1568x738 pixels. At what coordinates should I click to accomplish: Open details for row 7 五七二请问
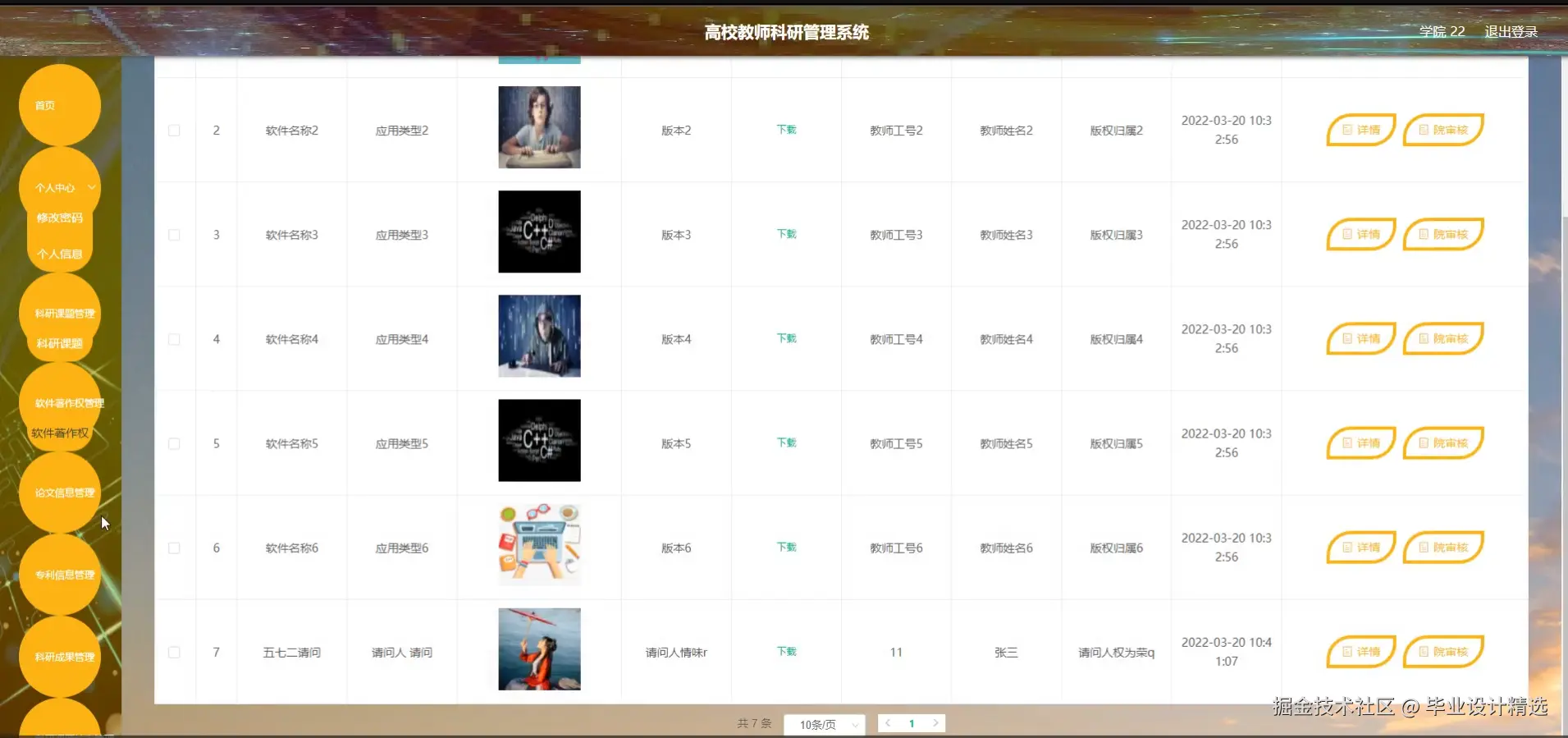pyautogui.click(x=1360, y=651)
